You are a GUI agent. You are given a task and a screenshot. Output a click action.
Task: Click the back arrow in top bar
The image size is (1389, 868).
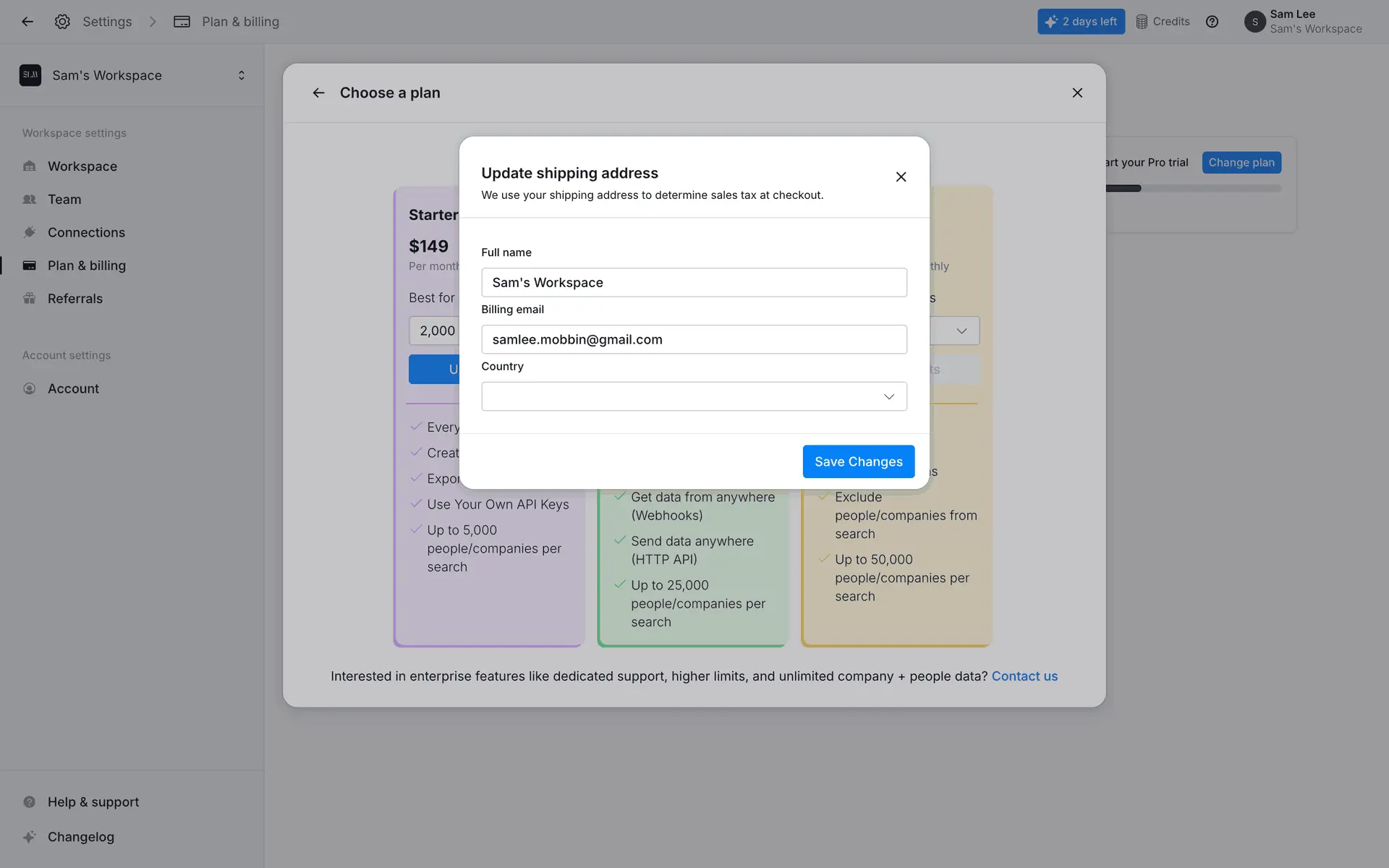tap(27, 22)
